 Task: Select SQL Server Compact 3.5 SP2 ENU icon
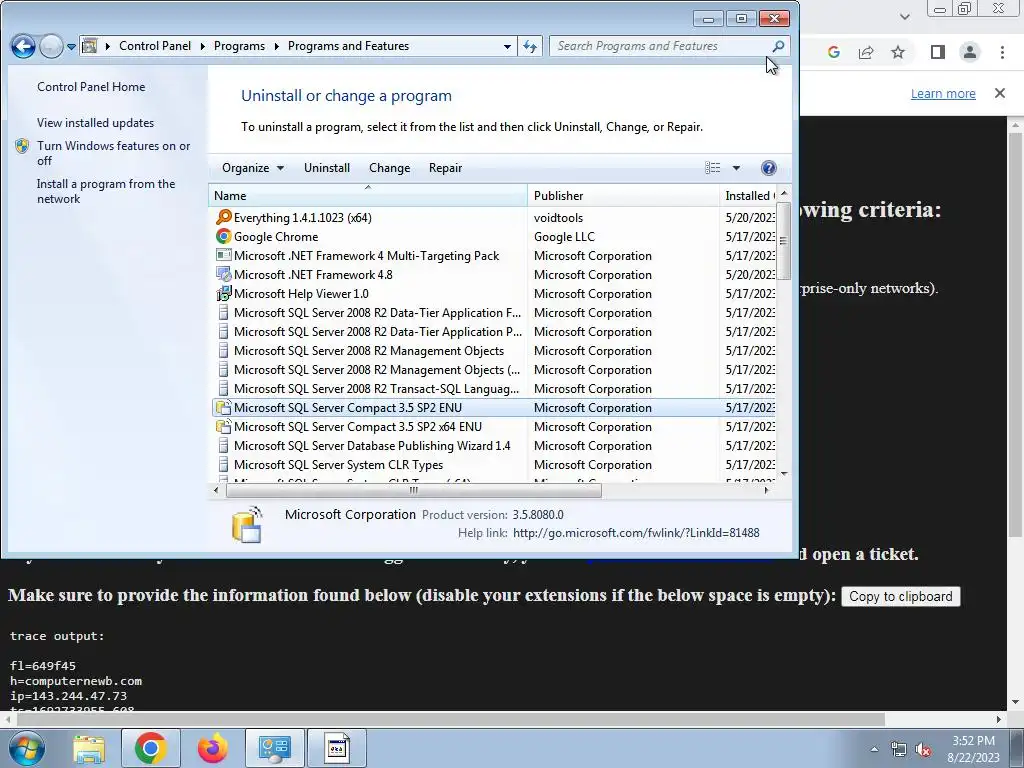coord(223,408)
